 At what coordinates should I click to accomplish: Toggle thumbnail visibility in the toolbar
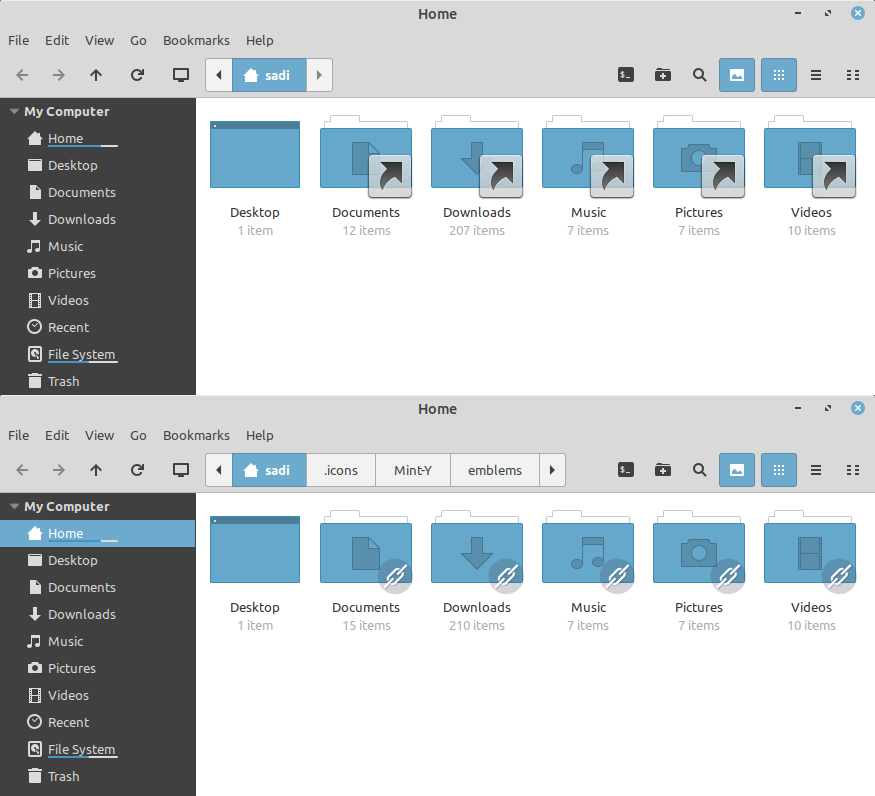(x=737, y=75)
